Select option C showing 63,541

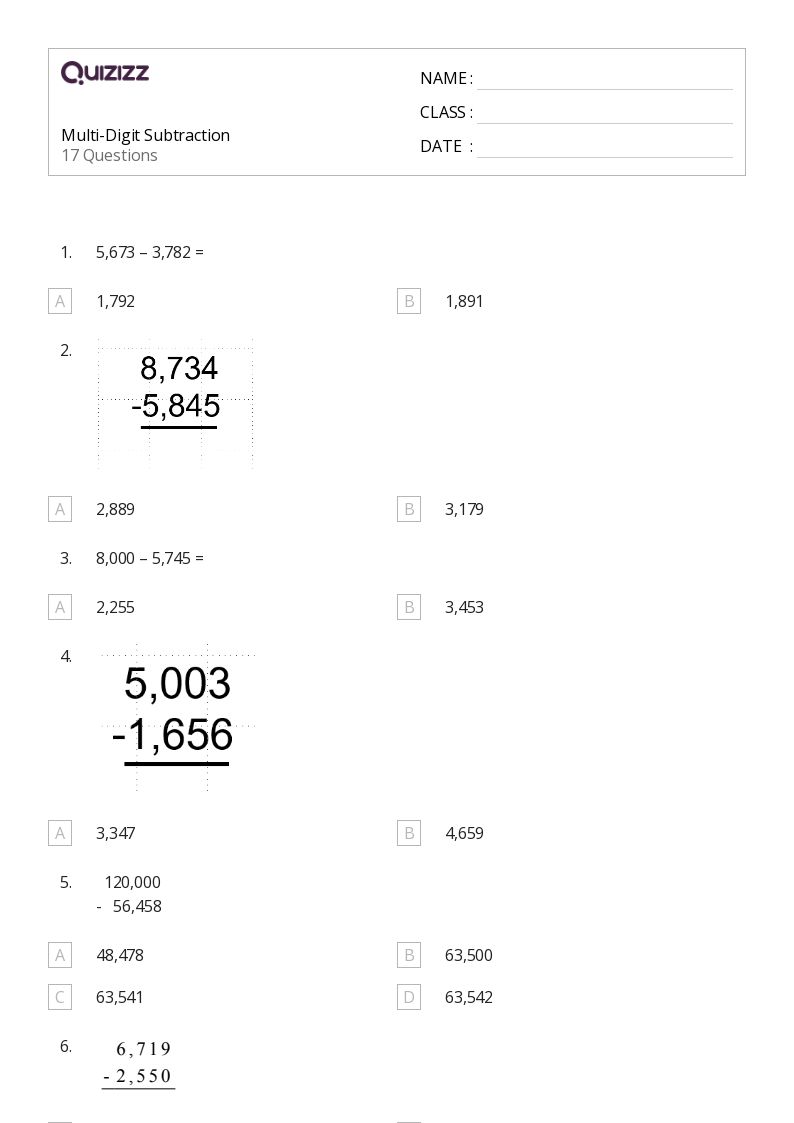point(60,997)
